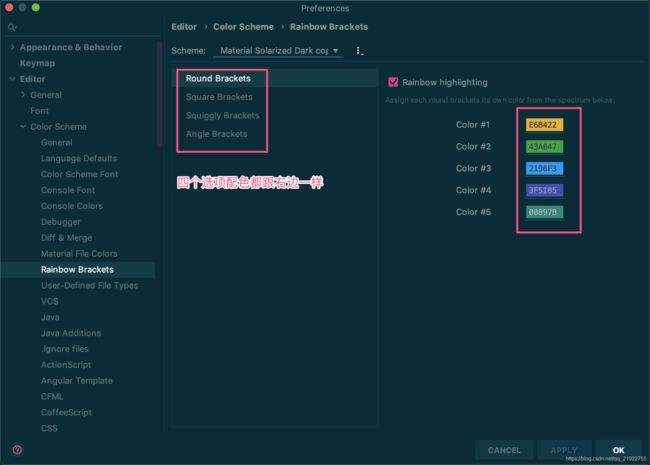Select Java Additions item
This screenshot has height=465, width=650.
pyautogui.click(x=71, y=333)
